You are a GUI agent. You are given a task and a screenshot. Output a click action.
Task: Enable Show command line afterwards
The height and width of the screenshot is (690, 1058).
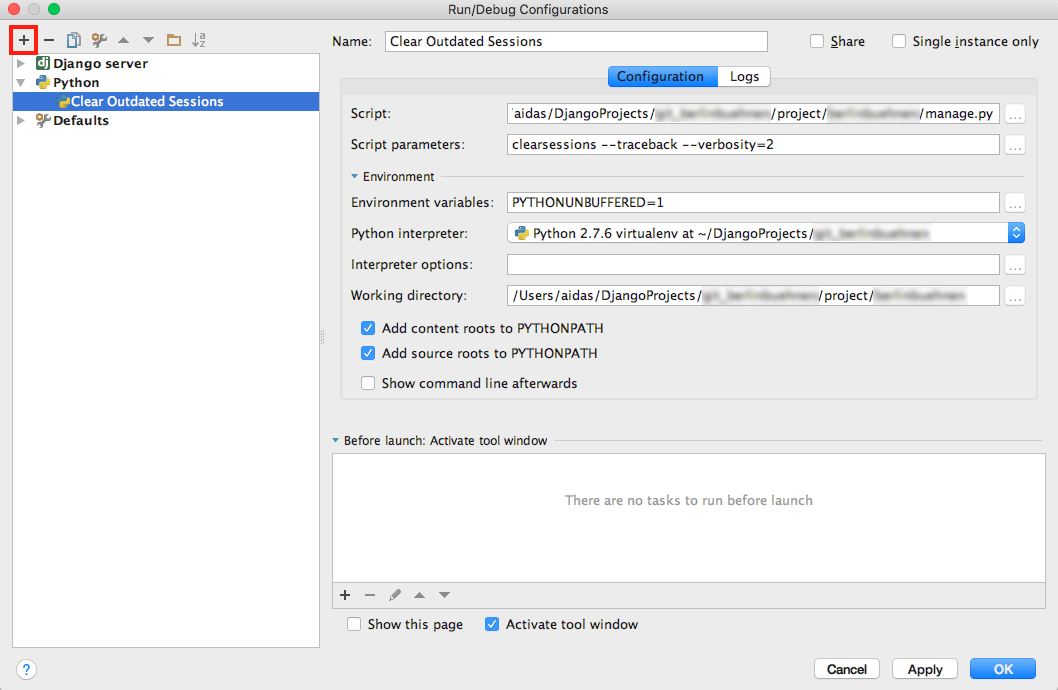point(368,383)
